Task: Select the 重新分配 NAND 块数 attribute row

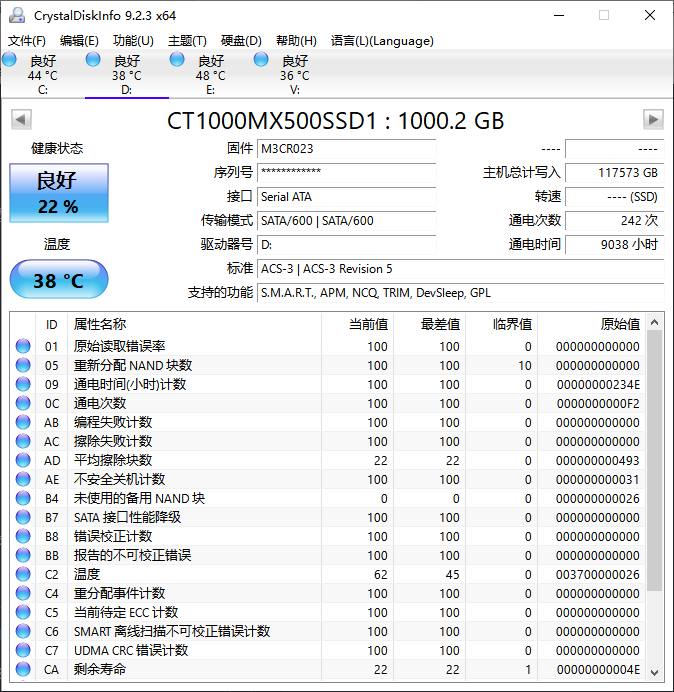Action: (x=328, y=365)
